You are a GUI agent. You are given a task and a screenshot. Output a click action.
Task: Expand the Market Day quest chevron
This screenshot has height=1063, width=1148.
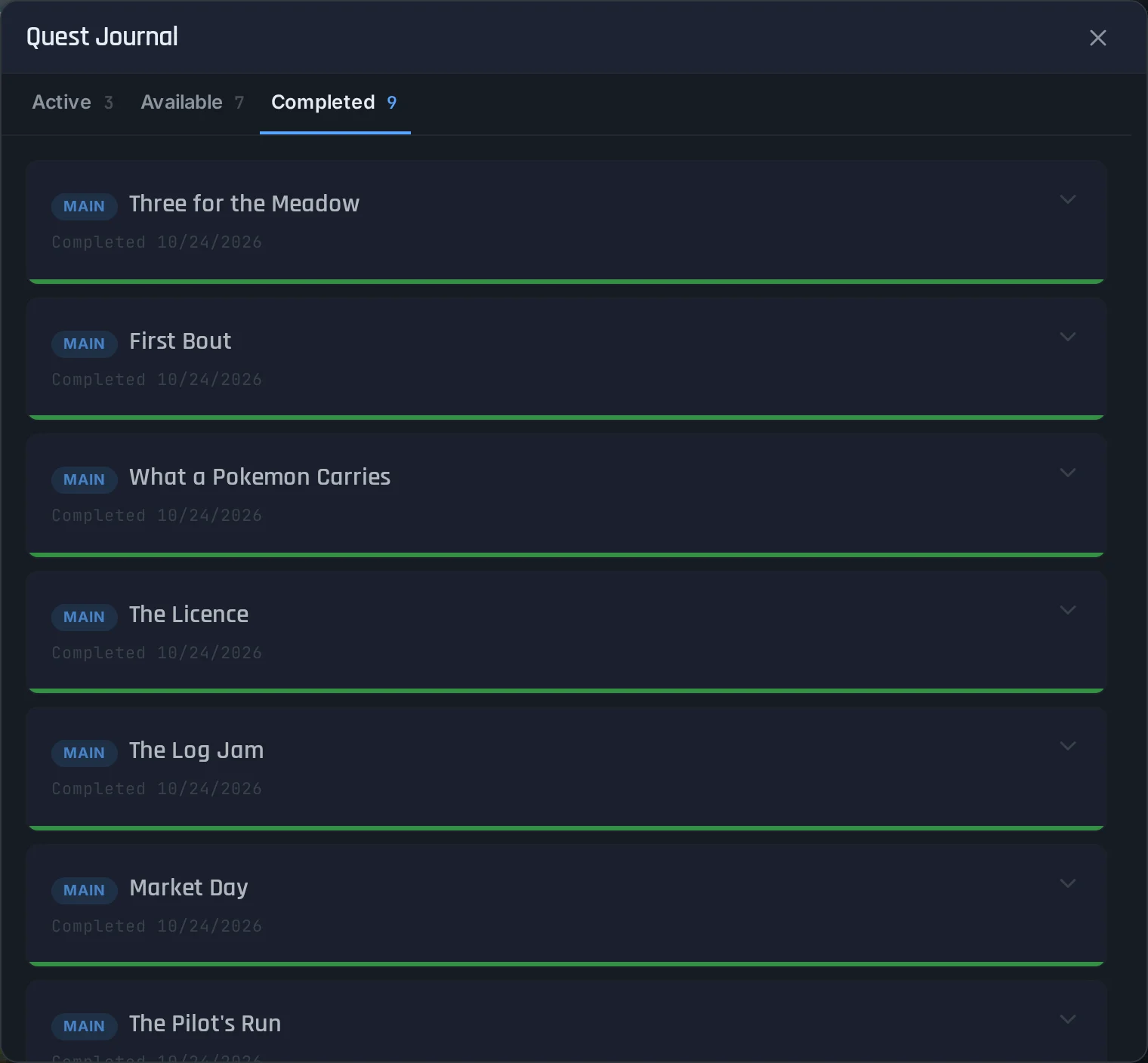click(x=1067, y=884)
